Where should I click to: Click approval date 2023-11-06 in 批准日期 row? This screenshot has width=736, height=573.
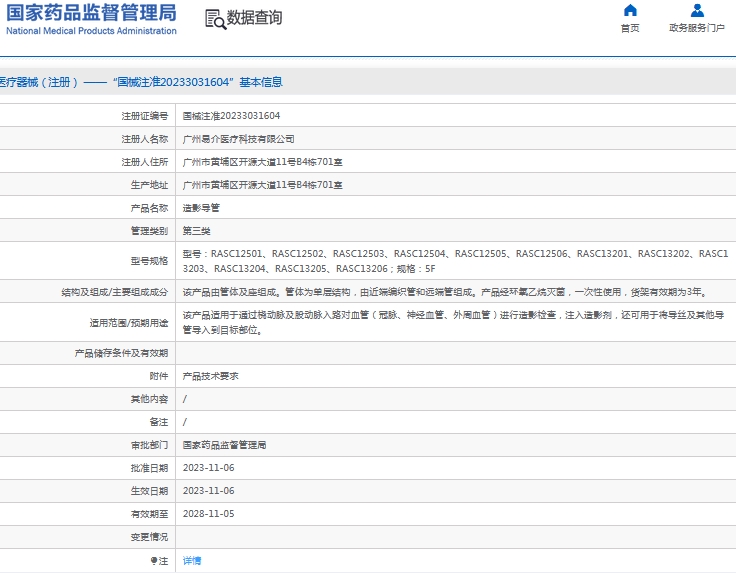pos(208,468)
